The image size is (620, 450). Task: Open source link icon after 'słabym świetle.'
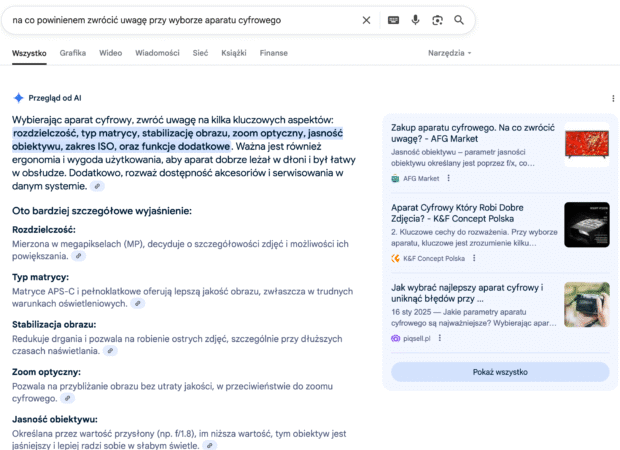pyautogui.click(x=210, y=445)
